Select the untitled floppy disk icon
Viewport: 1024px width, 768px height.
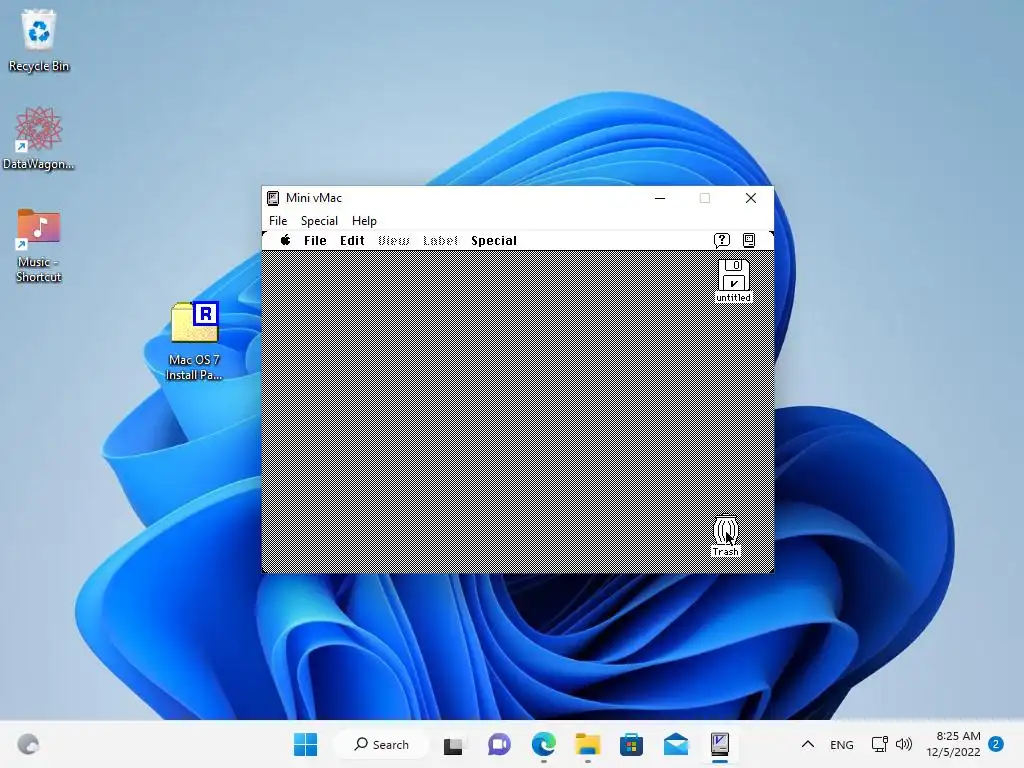(x=733, y=281)
